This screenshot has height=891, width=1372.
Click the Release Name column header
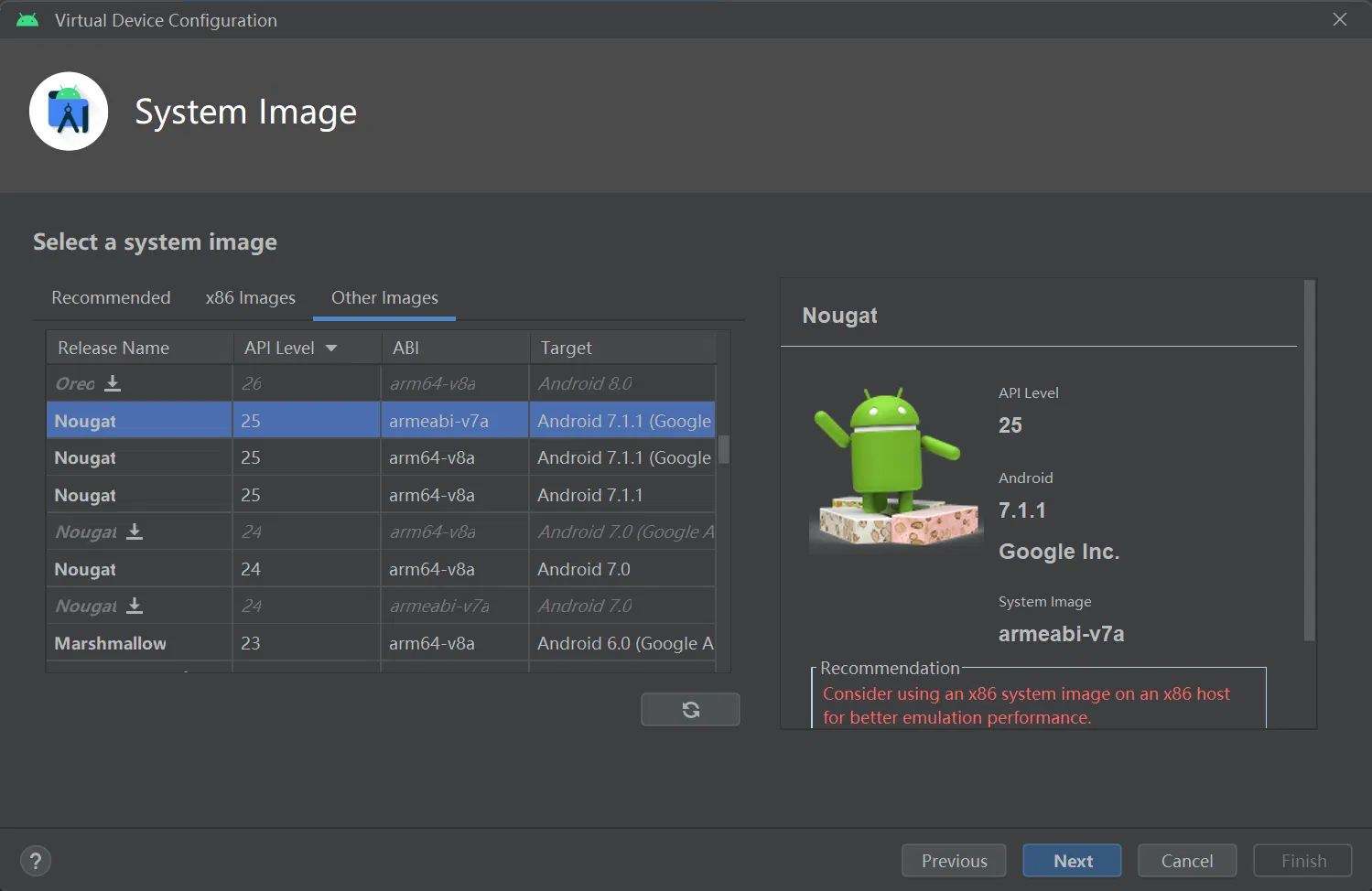pyautogui.click(x=139, y=348)
